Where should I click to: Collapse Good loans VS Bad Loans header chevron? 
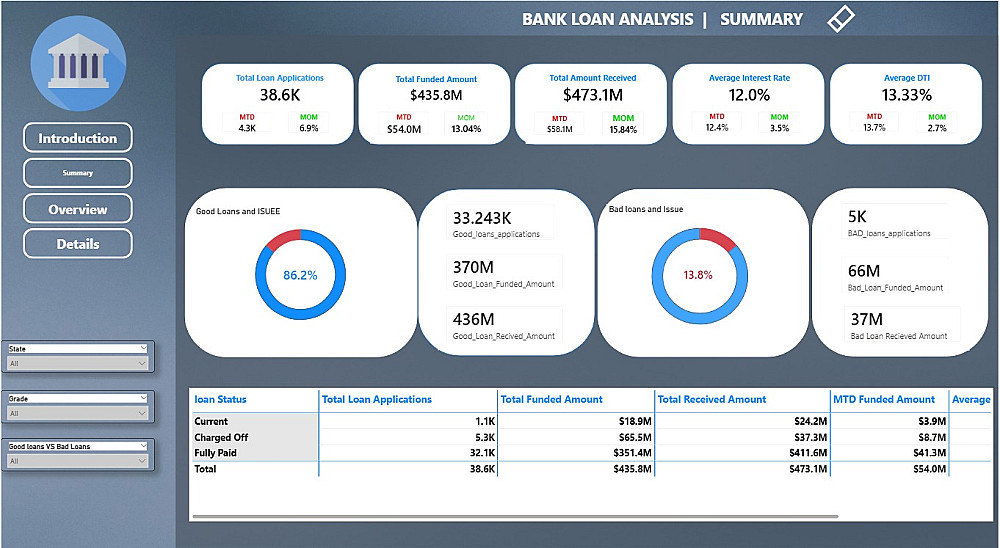coord(143,446)
